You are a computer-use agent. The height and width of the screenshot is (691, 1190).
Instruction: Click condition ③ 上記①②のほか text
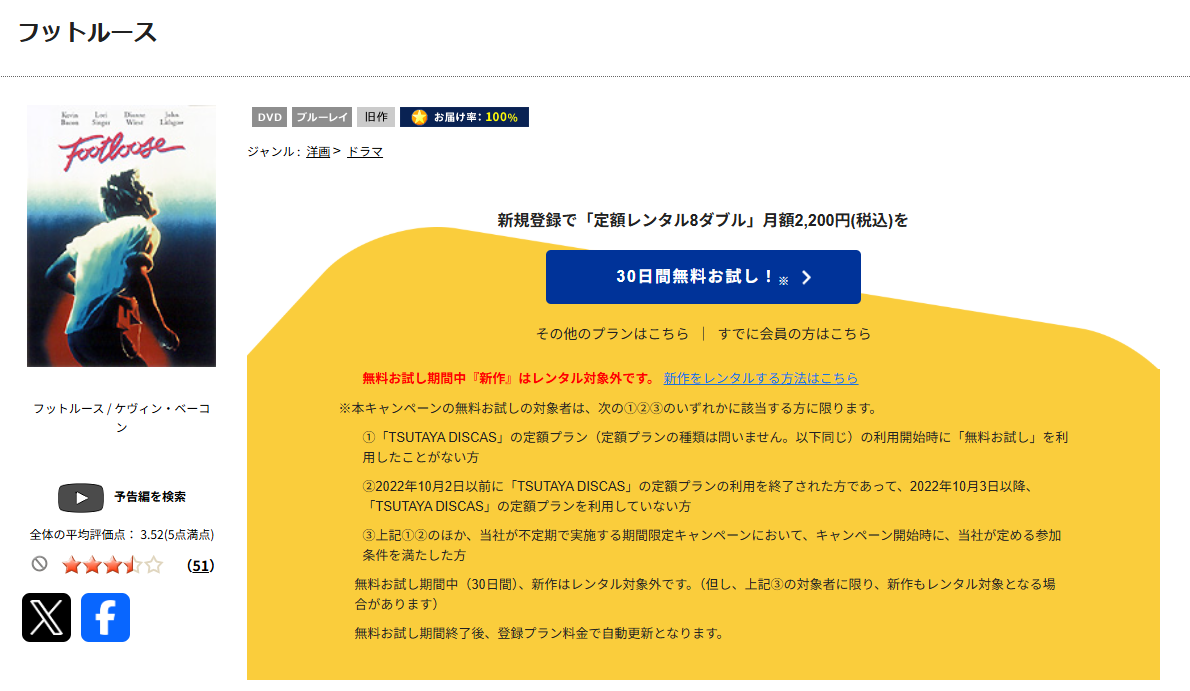(x=711, y=545)
